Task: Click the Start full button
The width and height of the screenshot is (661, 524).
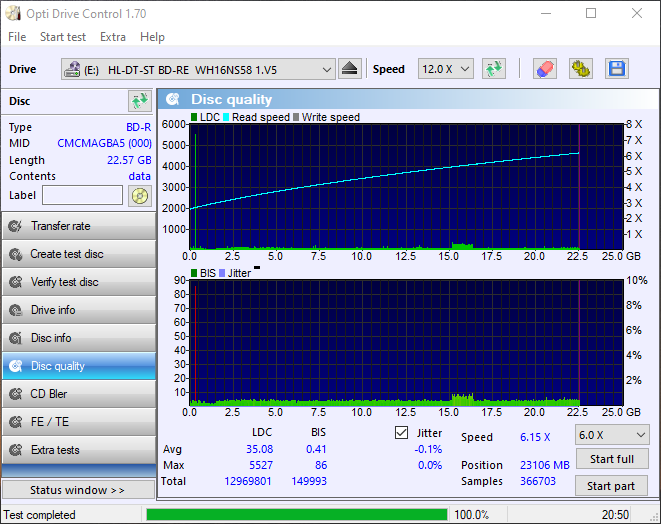Action: [x=611, y=460]
